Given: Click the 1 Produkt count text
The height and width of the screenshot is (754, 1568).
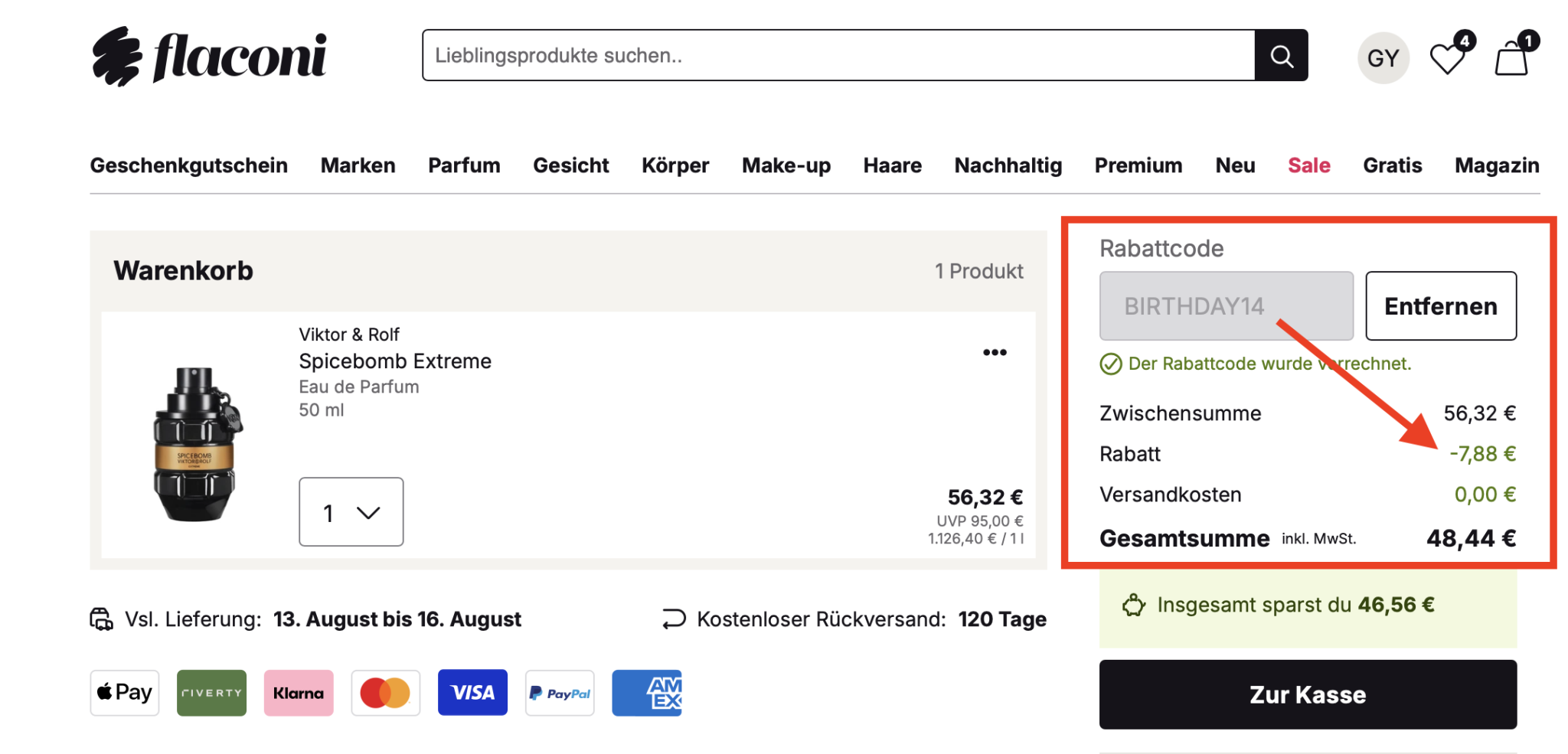Looking at the screenshot, I should tap(979, 272).
